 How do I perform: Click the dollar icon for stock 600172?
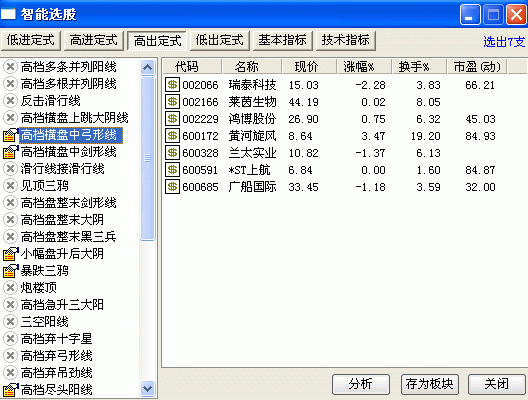(x=172, y=135)
